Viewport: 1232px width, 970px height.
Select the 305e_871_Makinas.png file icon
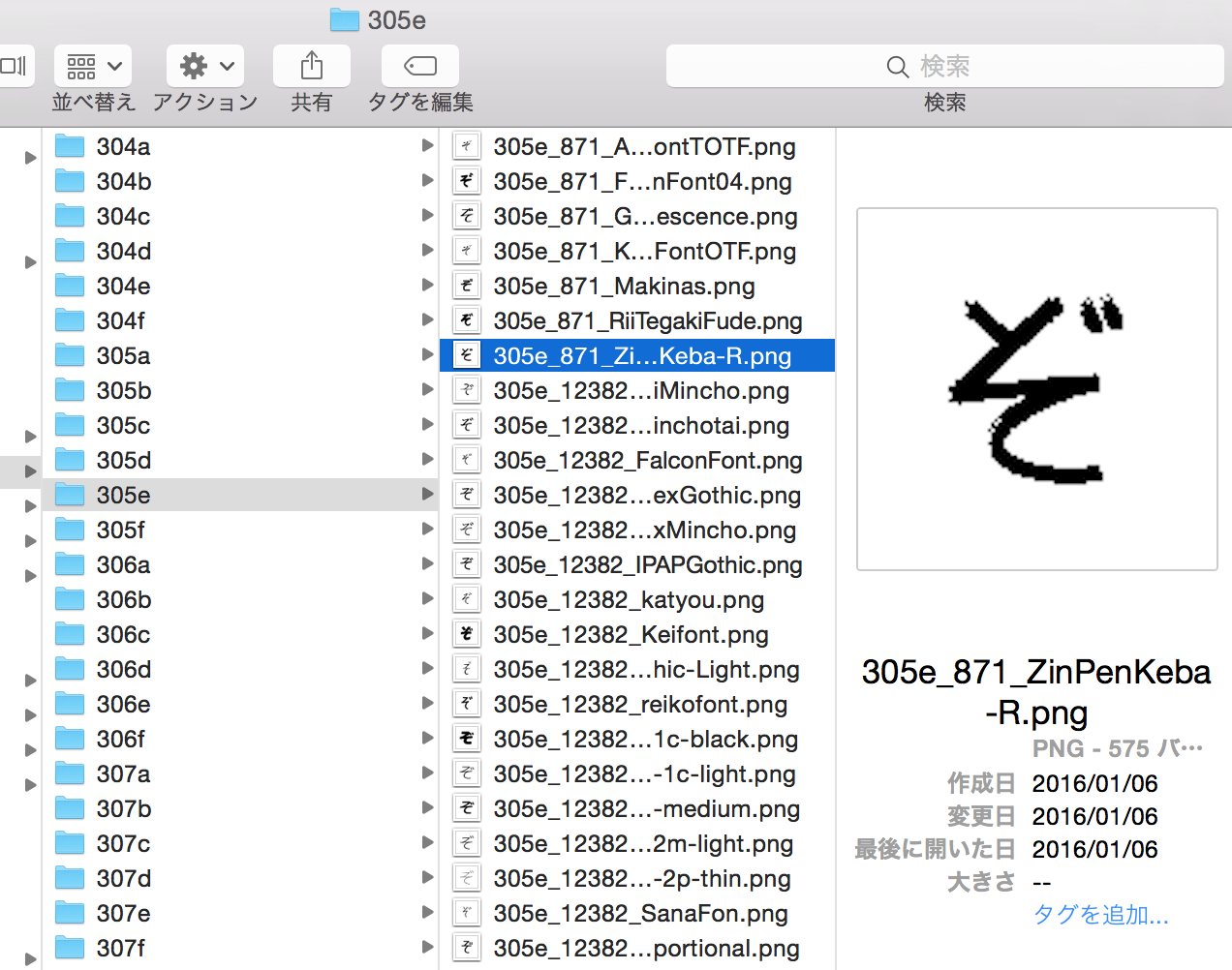click(x=466, y=285)
